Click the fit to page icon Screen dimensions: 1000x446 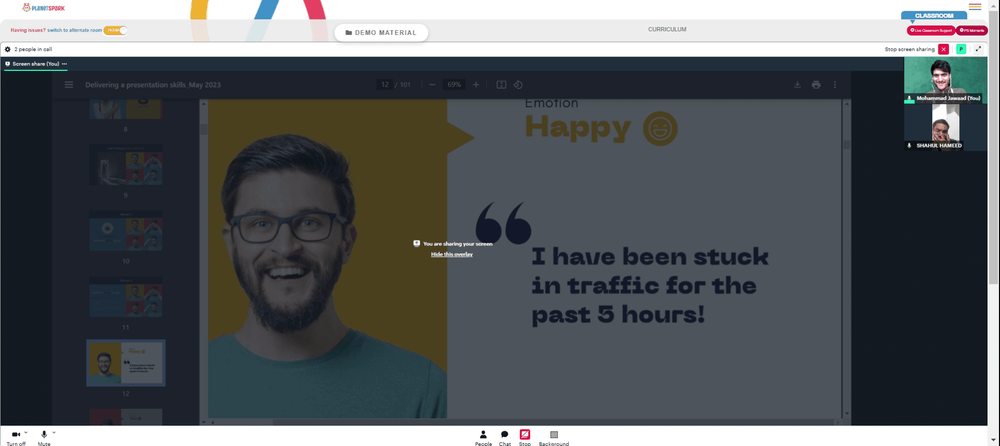(501, 85)
